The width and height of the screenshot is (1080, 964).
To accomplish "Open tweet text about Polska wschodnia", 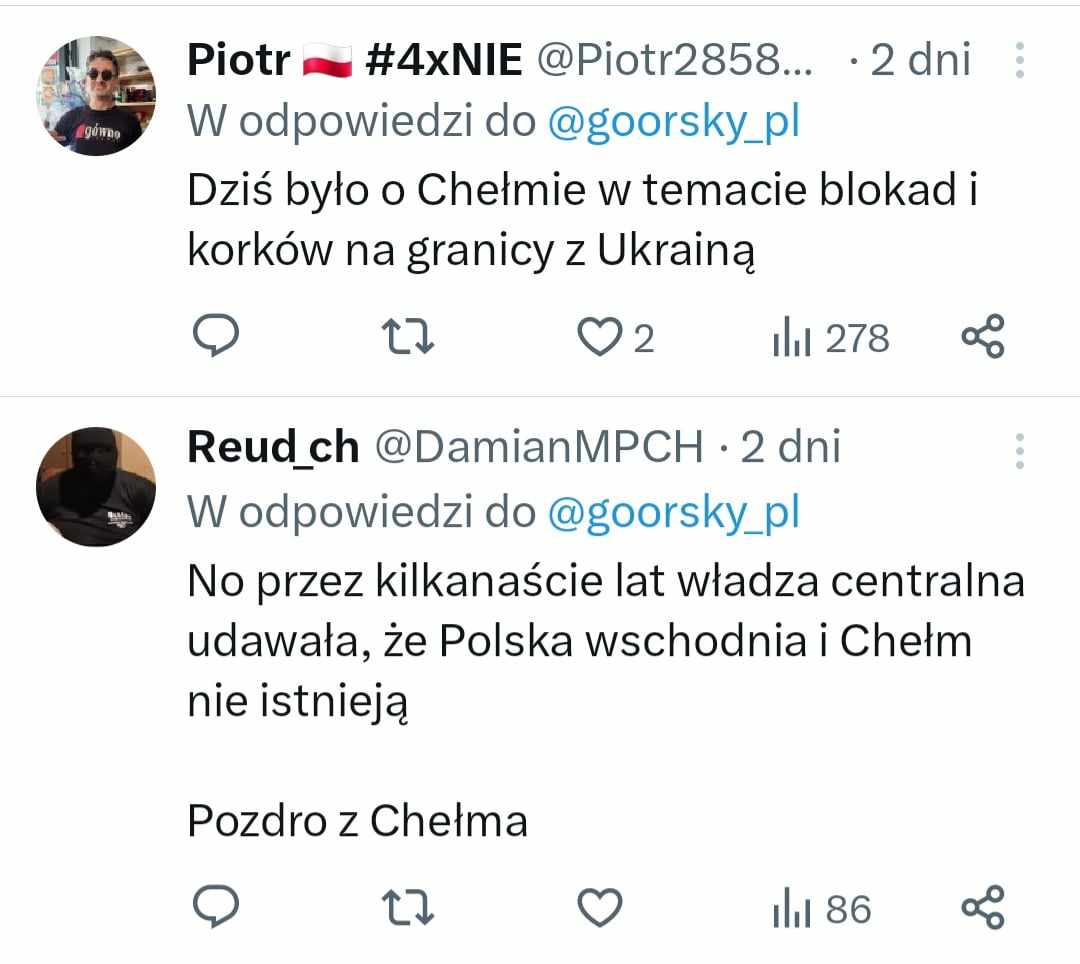I will pos(605,641).
